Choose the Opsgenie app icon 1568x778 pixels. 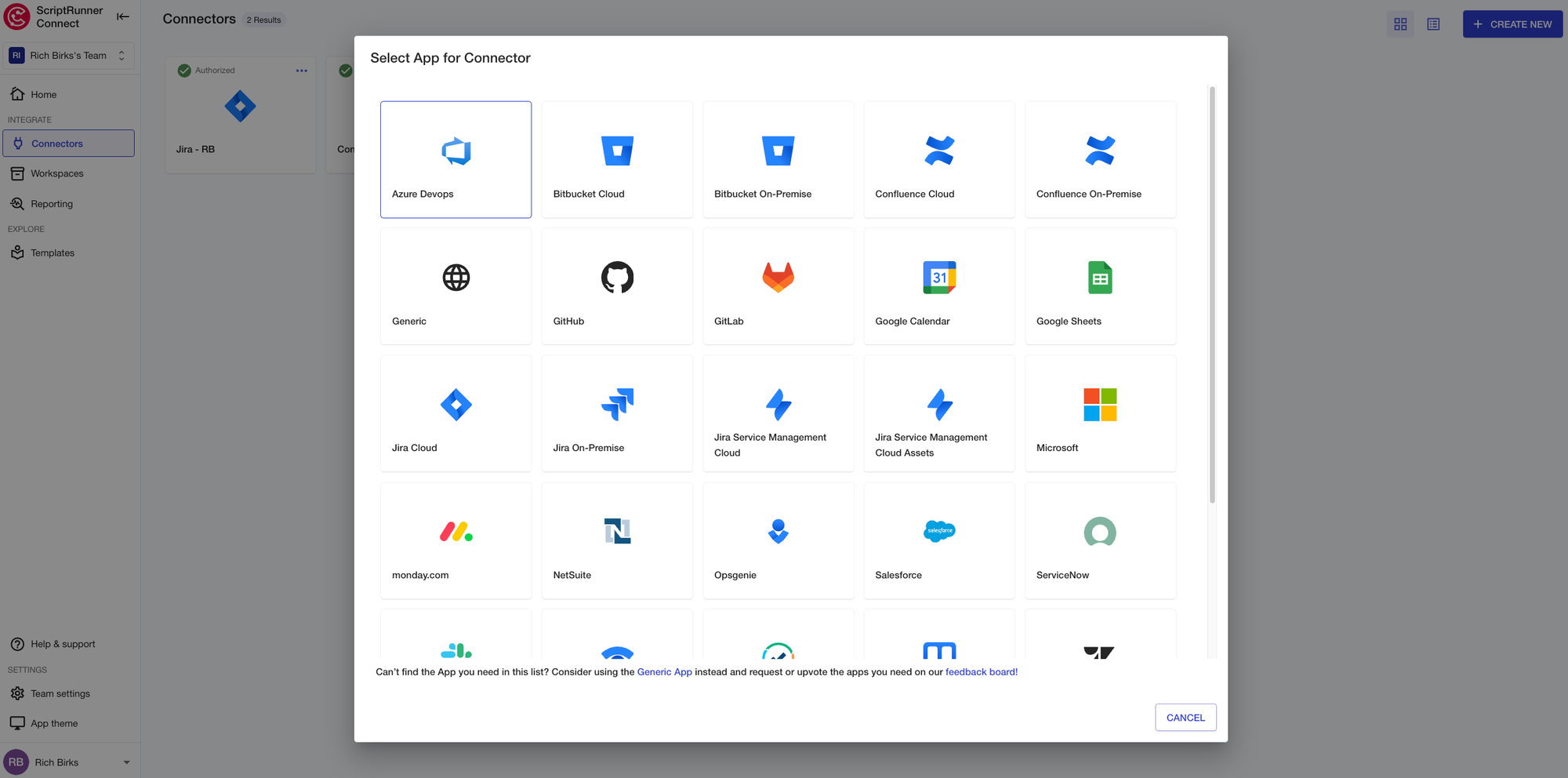click(x=779, y=532)
